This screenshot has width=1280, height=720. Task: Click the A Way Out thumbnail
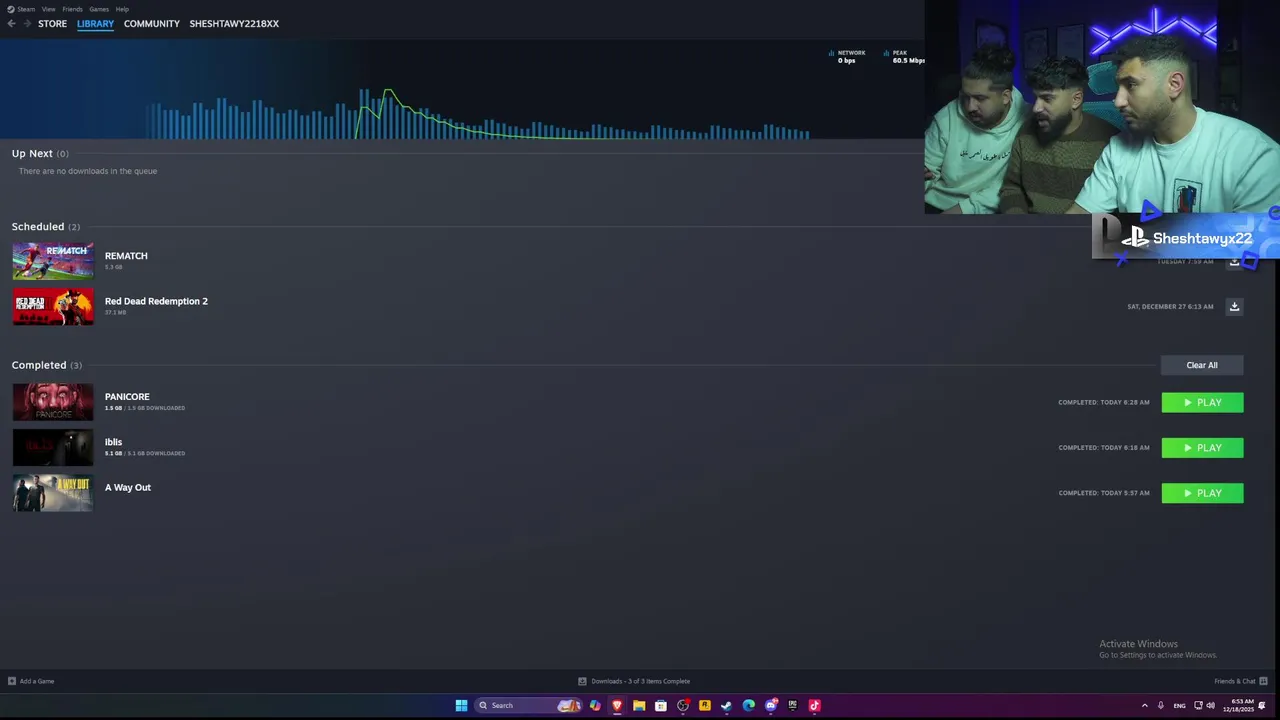(53, 493)
